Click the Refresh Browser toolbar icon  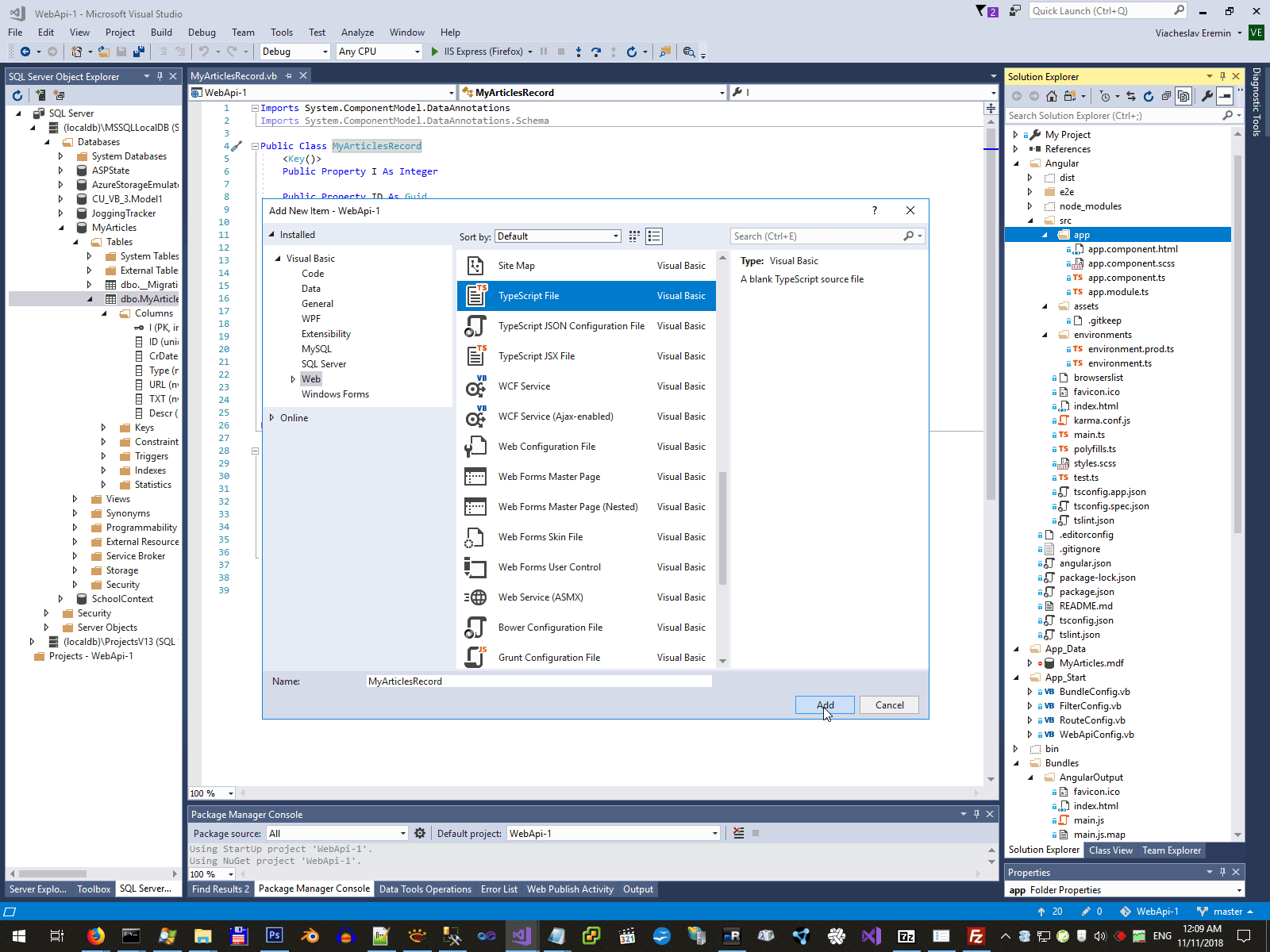click(632, 52)
